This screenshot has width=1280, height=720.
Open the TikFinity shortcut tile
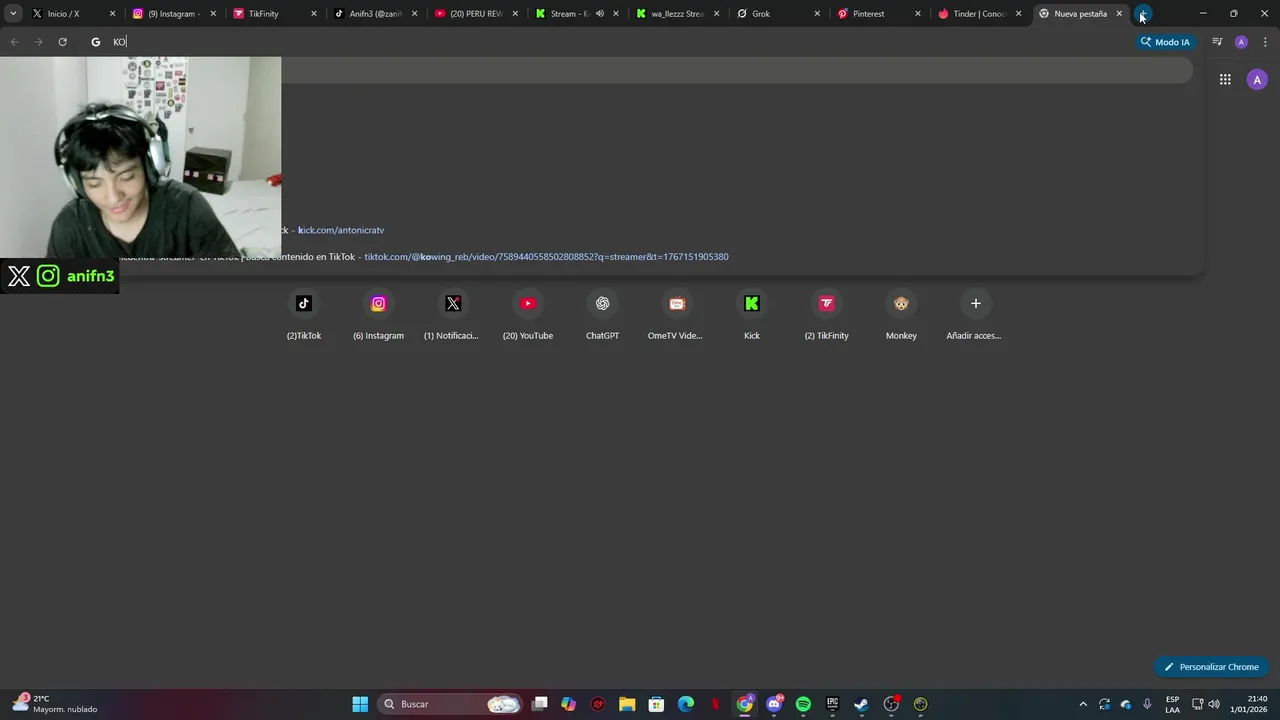(x=826, y=315)
